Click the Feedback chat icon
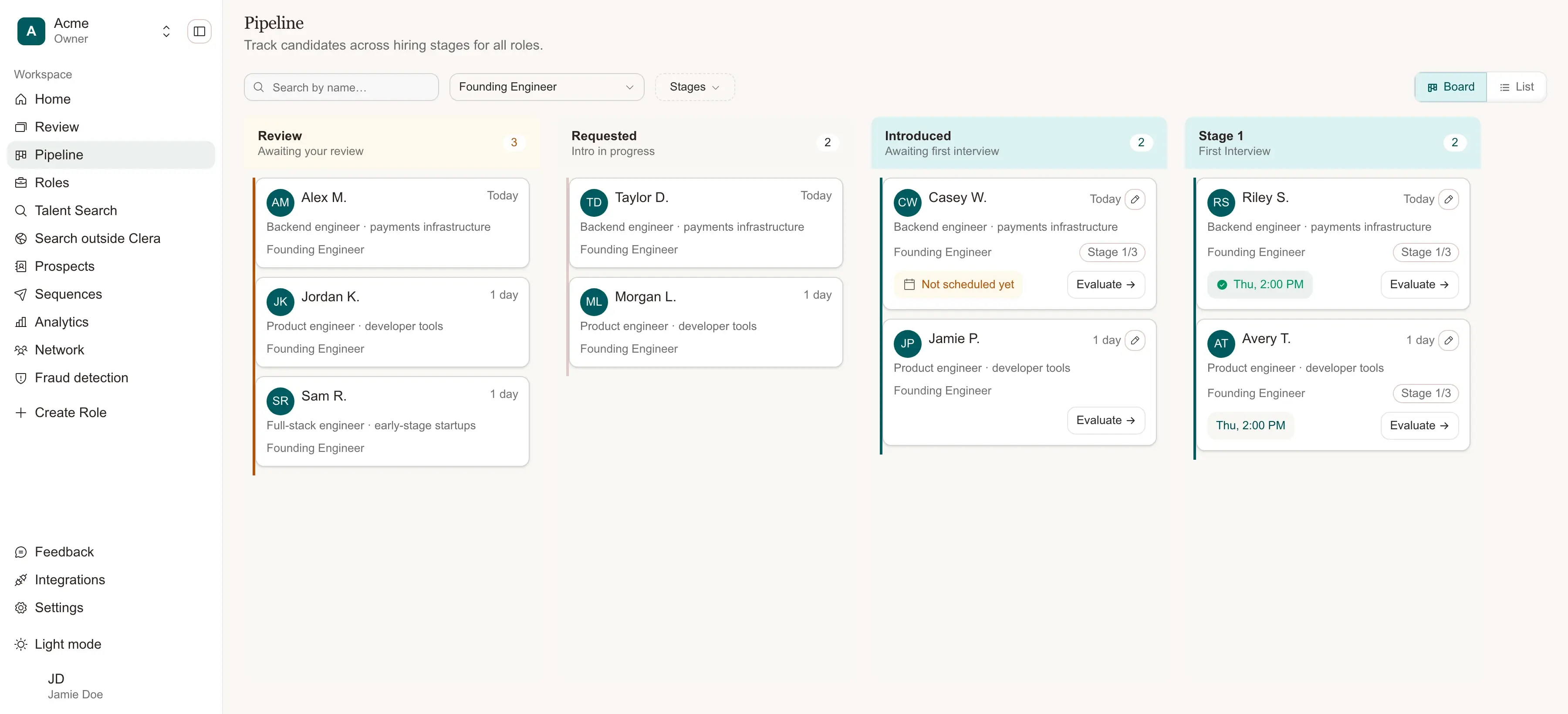Image resolution: width=1568 pixels, height=714 pixels. pos(21,552)
